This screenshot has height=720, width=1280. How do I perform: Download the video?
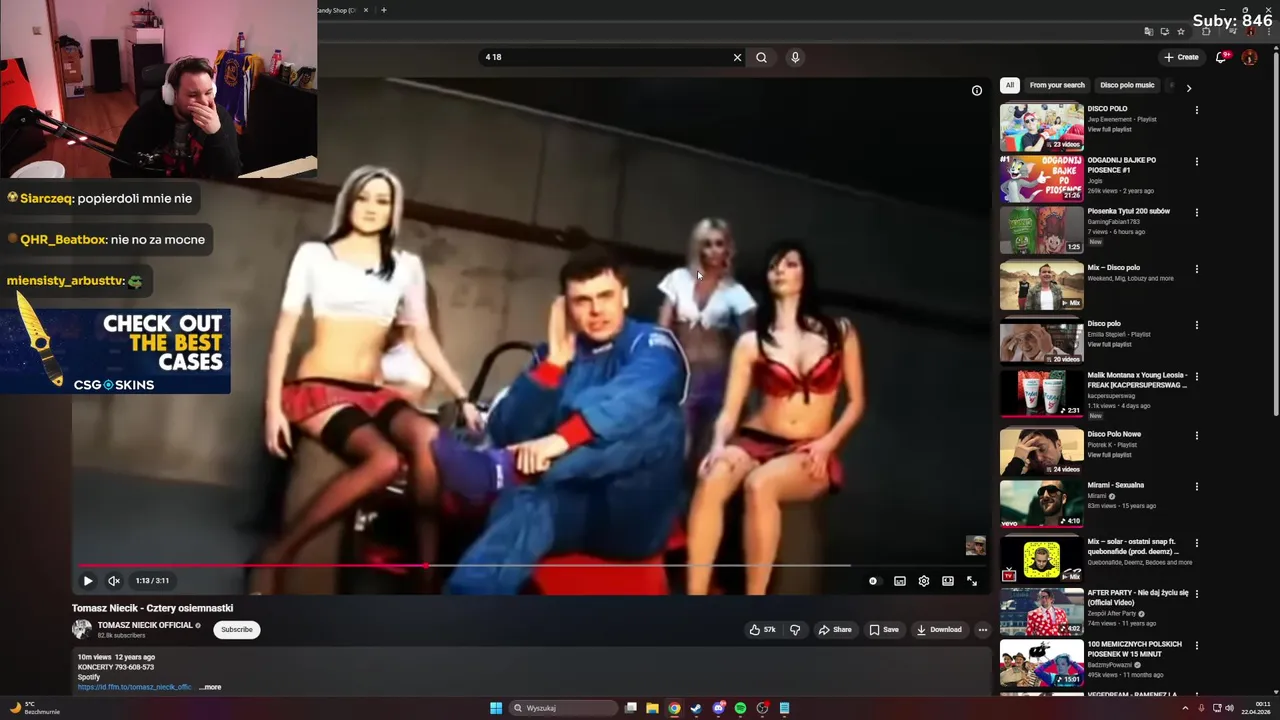click(x=939, y=629)
